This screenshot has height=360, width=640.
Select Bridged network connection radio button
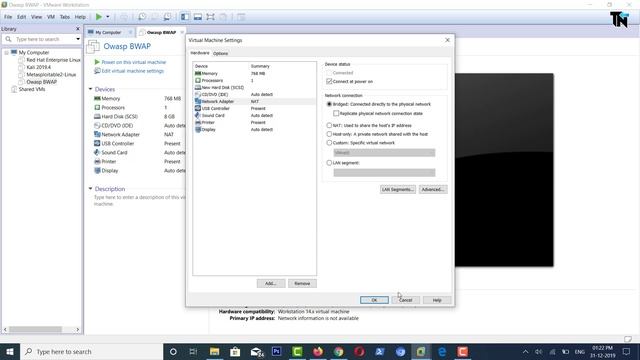[x=329, y=104]
